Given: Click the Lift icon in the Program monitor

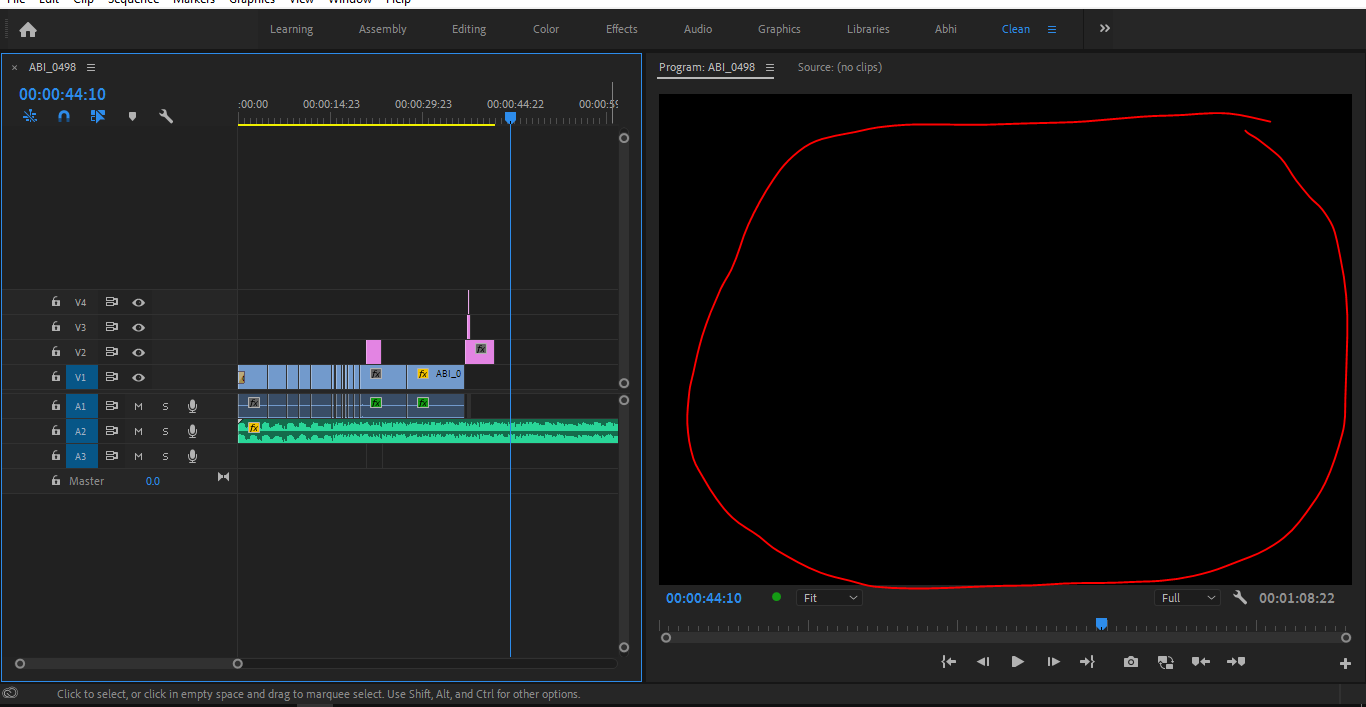Looking at the screenshot, I should (x=1200, y=661).
